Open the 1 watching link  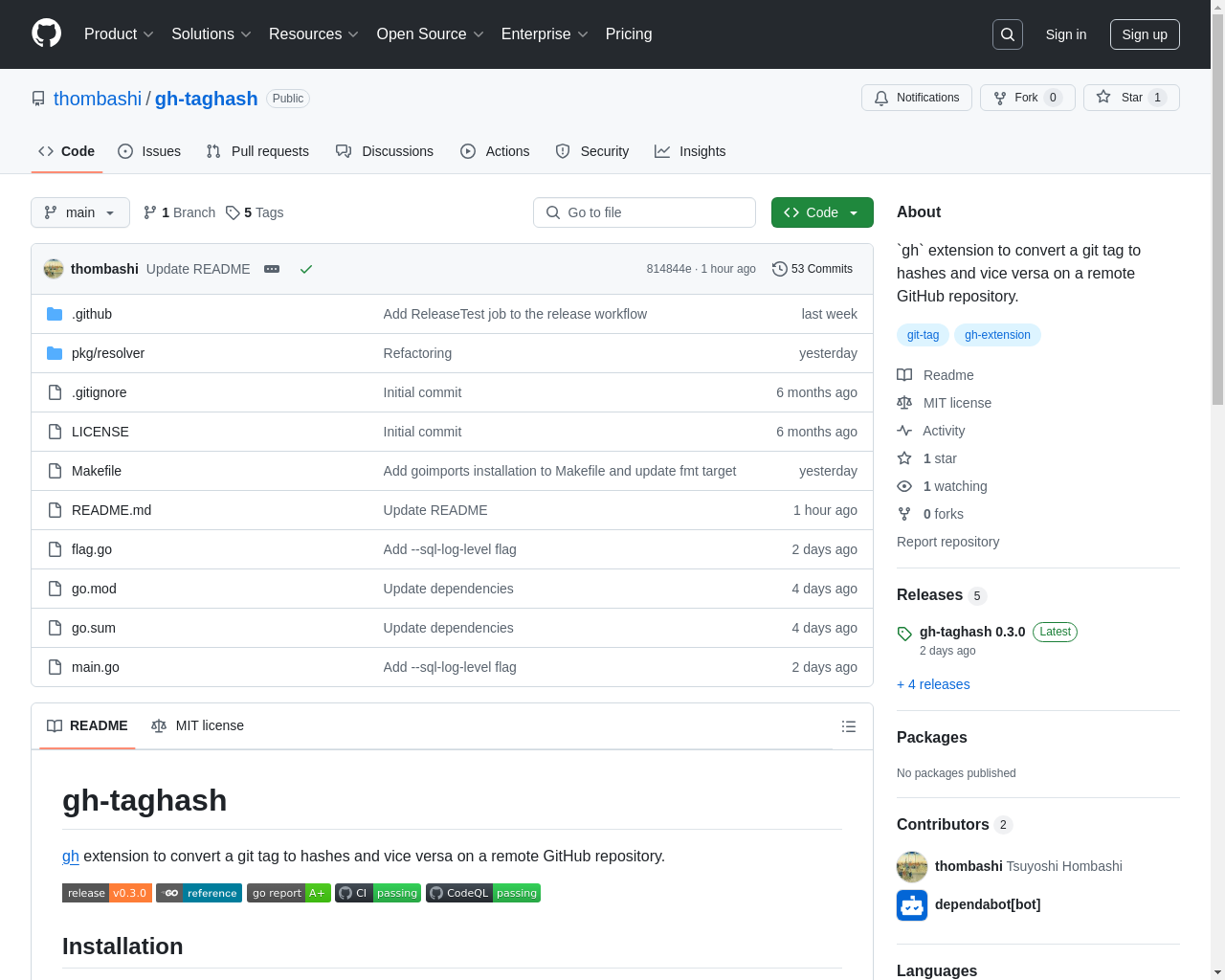tap(942, 486)
